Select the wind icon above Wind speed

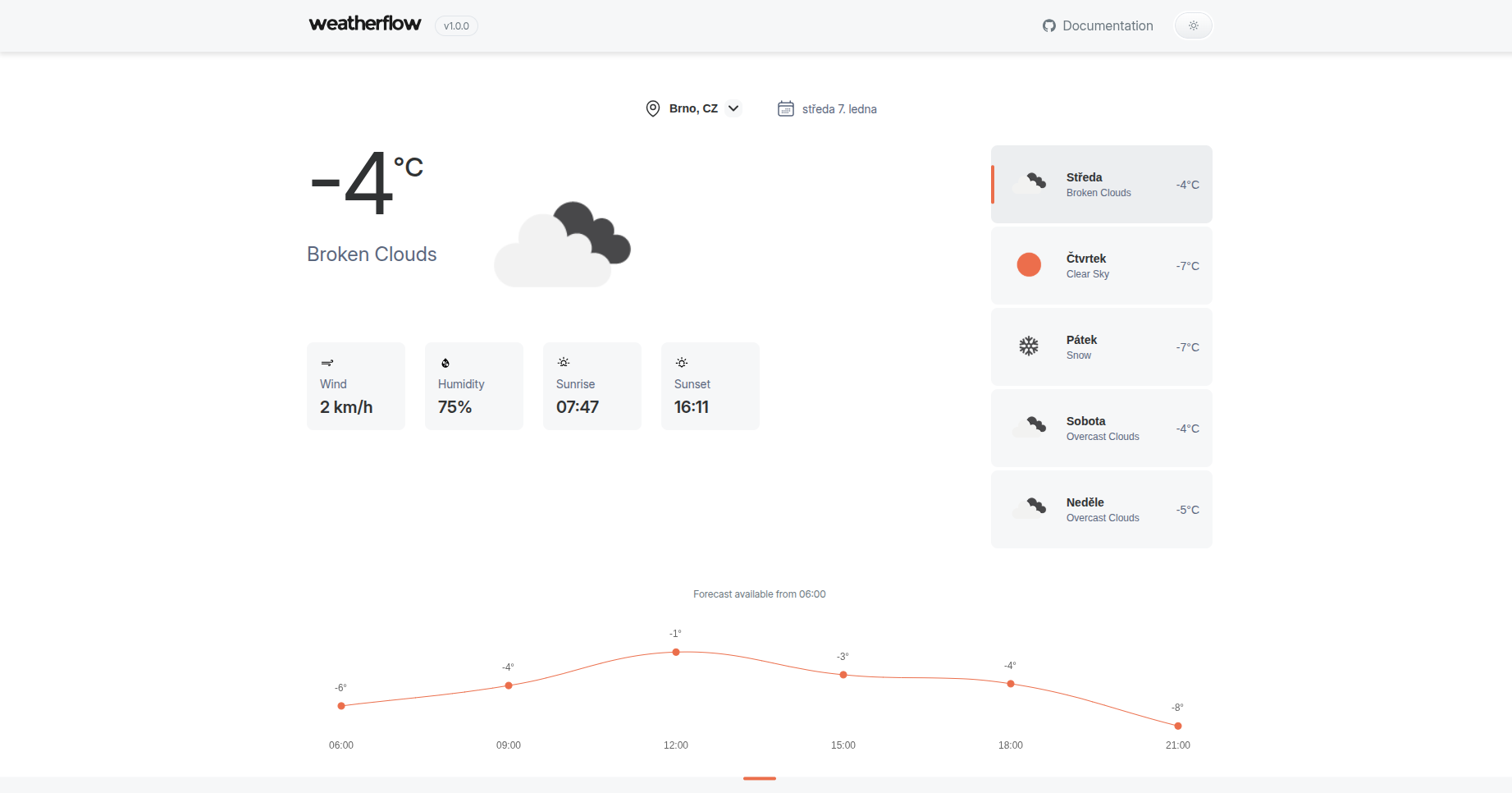point(327,363)
